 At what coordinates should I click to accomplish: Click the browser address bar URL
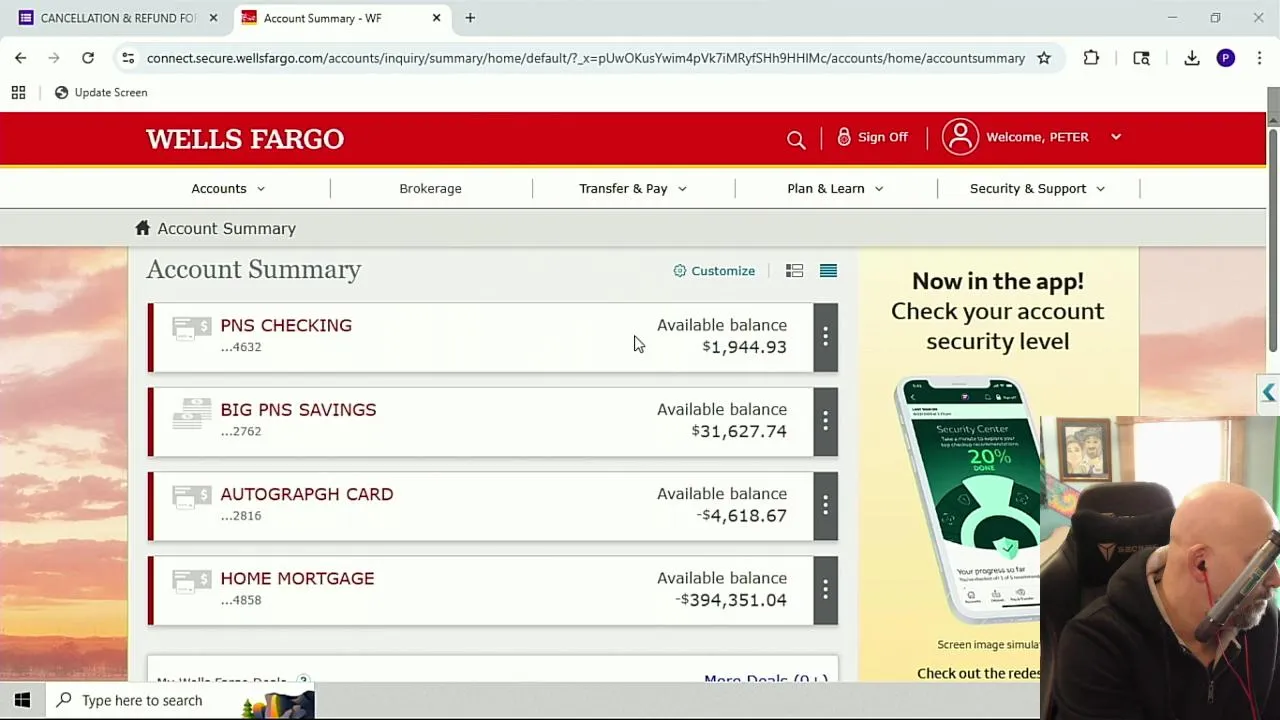coord(586,58)
